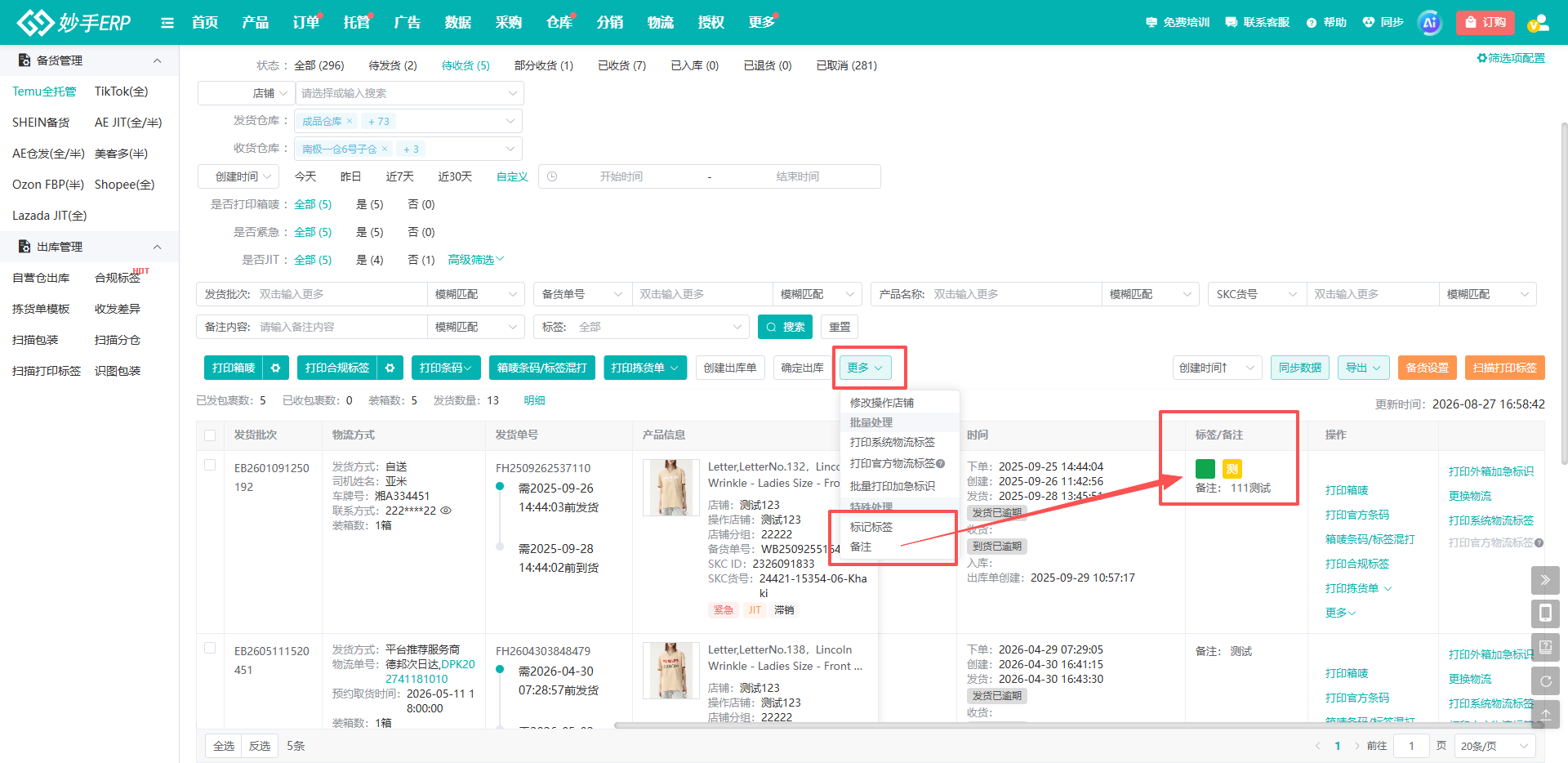Click the 同步 sync icon
Image resolution: width=1568 pixels, height=763 pixels.
tap(1369, 23)
